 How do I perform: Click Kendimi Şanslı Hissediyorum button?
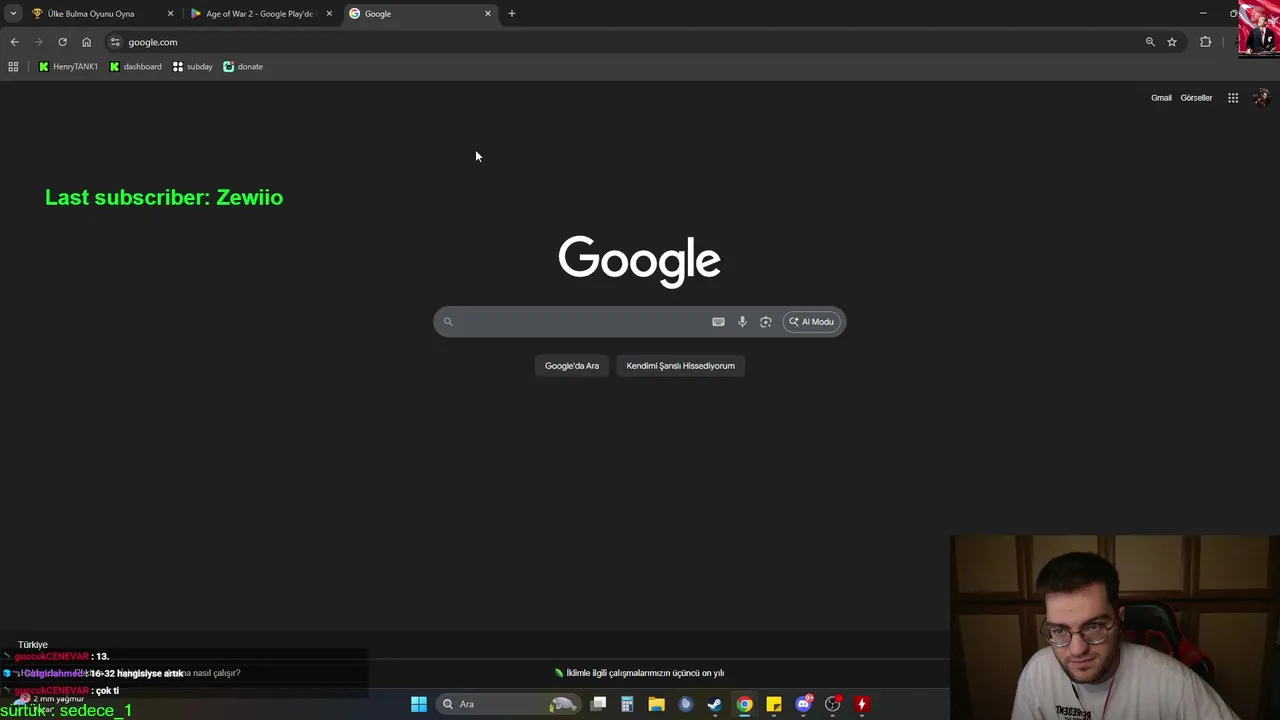click(681, 366)
